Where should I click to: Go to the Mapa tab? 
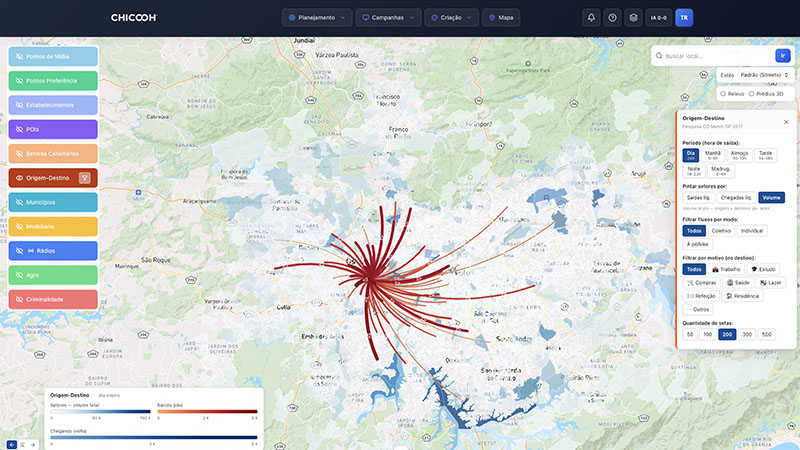coord(501,17)
